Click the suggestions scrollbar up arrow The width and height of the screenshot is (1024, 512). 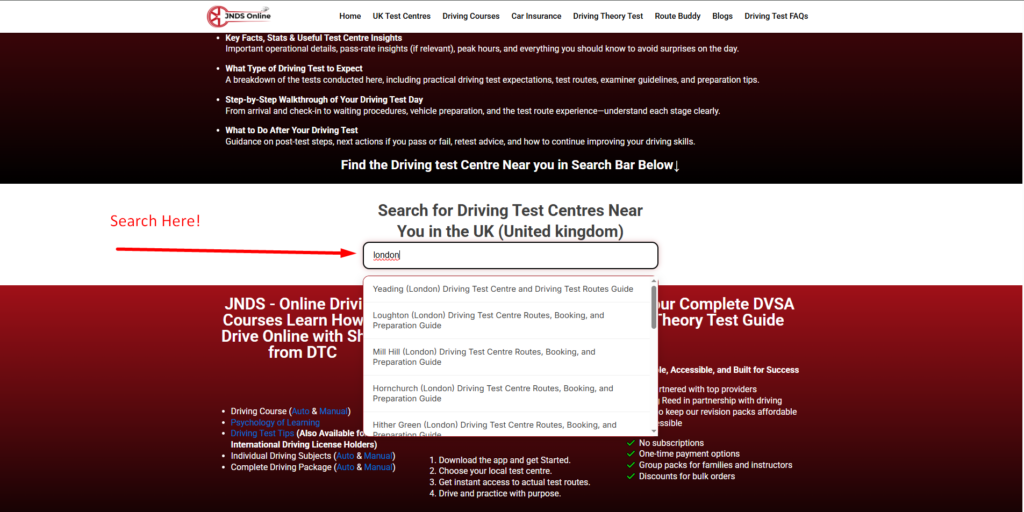[x=654, y=281]
